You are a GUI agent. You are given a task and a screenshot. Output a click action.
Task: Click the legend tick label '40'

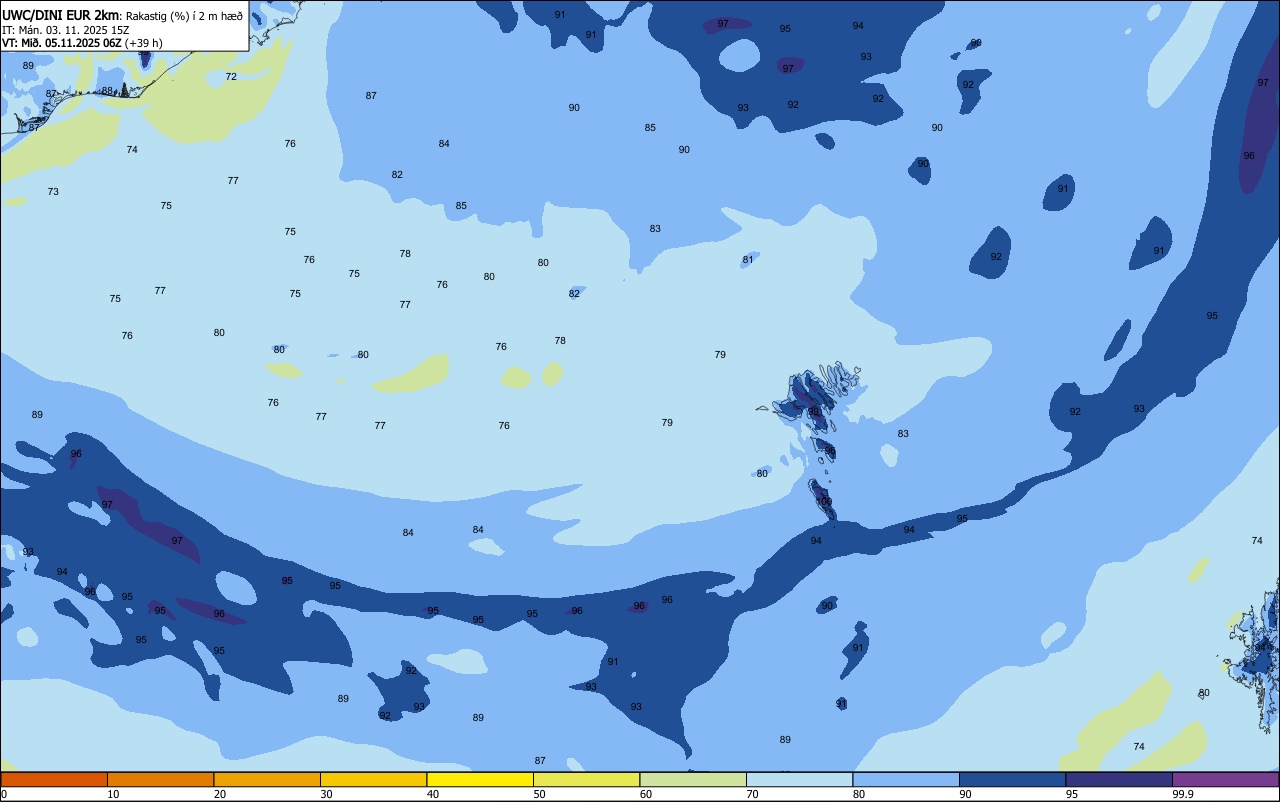pyautogui.click(x=433, y=794)
